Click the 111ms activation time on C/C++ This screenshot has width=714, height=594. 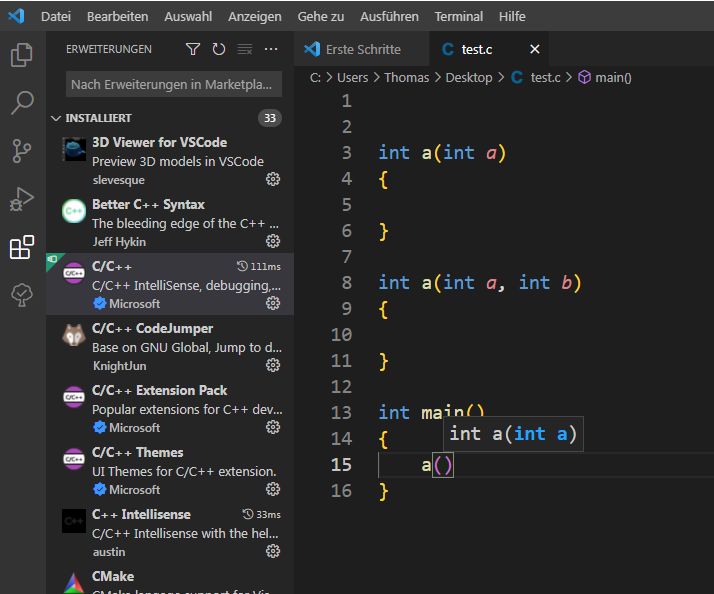[259, 266]
